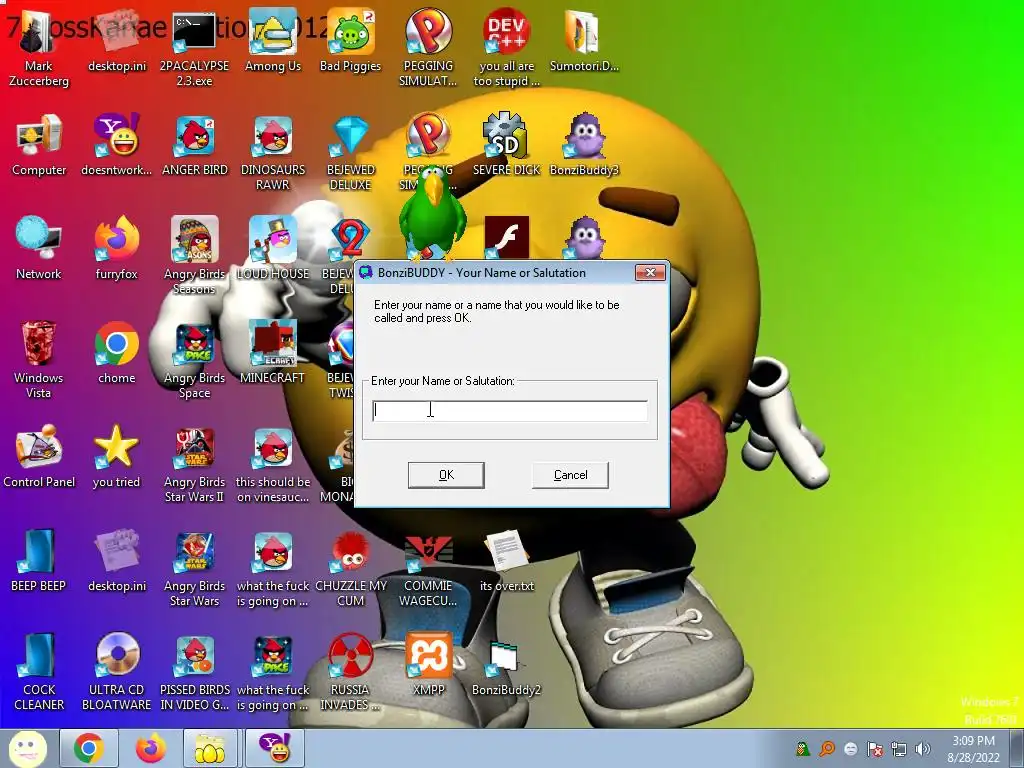The width and height of the screenshot is (1024, 768).
Task: Select the 2PACALYPSE 2.3.exe icon
Action: point(194,47)
